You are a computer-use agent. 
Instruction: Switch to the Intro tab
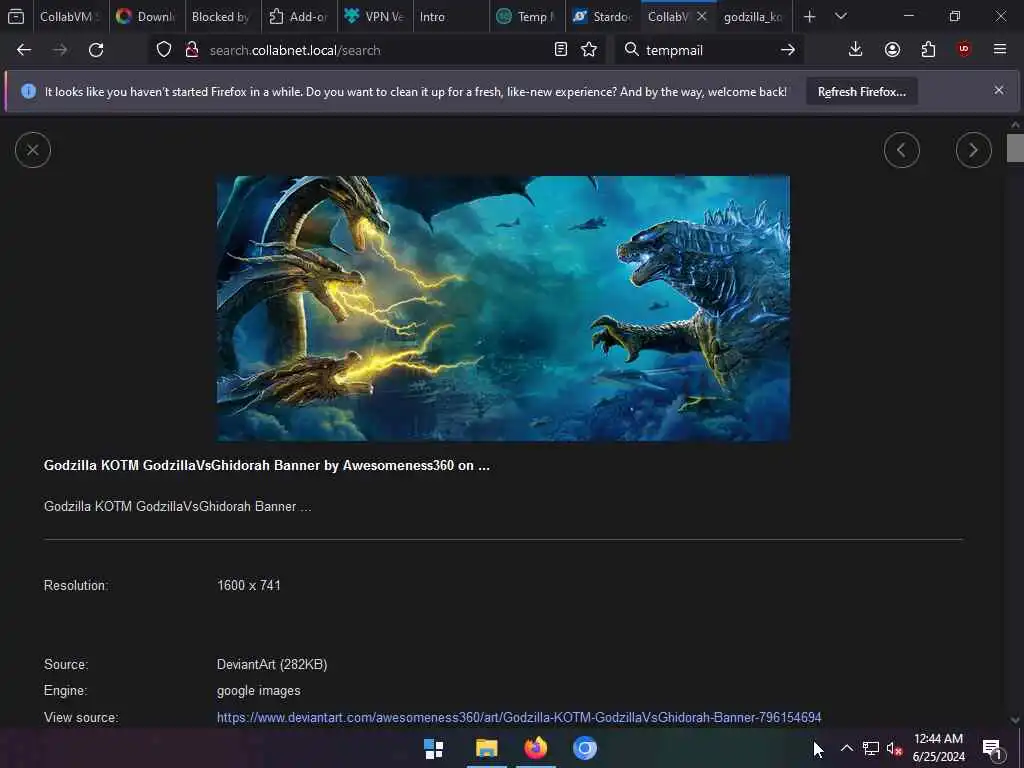(451, 17)
